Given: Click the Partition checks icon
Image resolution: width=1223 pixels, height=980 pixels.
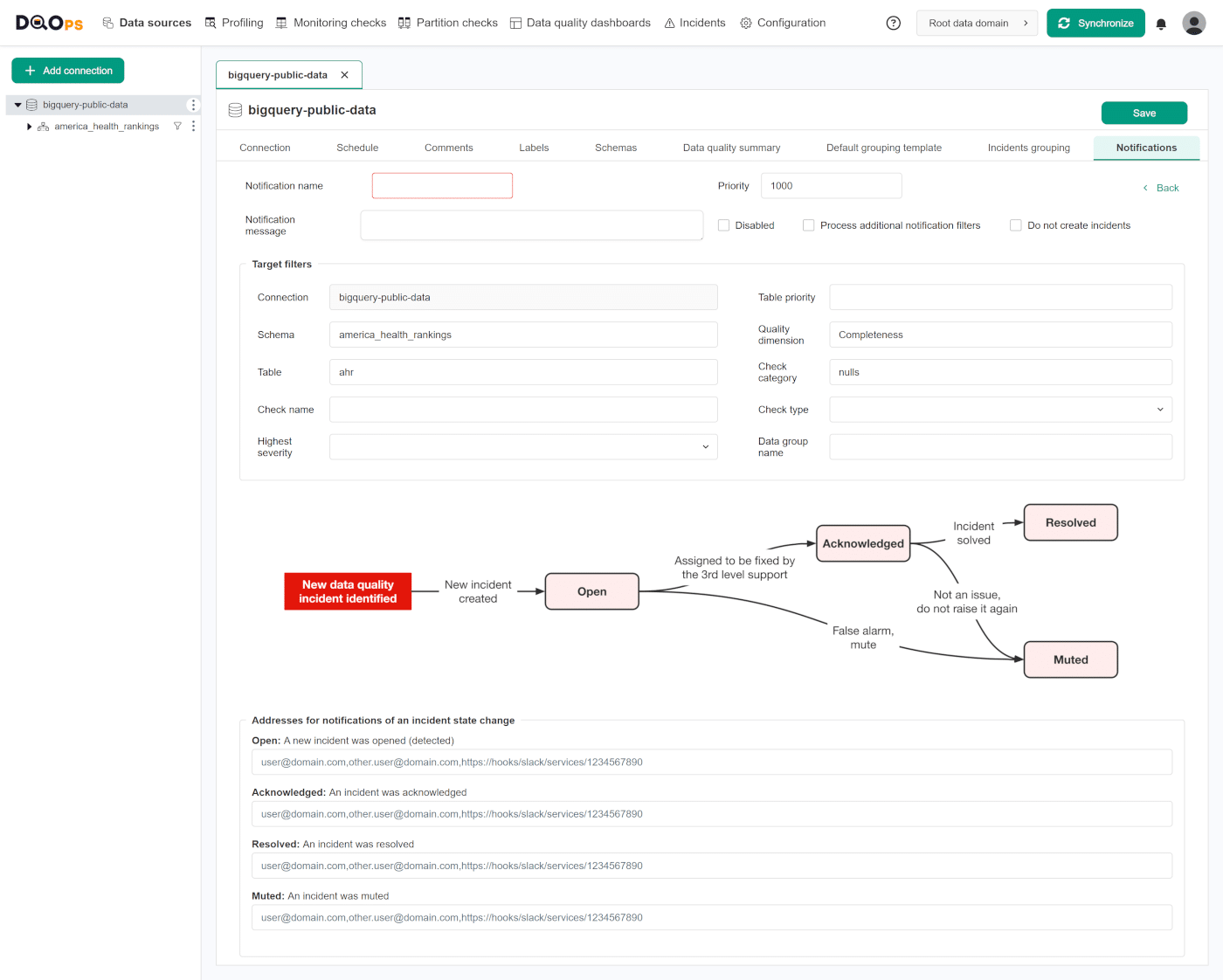Looking at the screenshot, I should [x=404, y=23].
